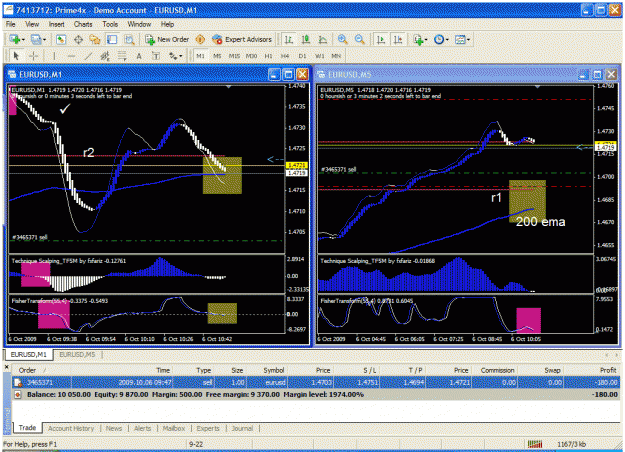Show the Data Window crosshair icon

[78, 39]
